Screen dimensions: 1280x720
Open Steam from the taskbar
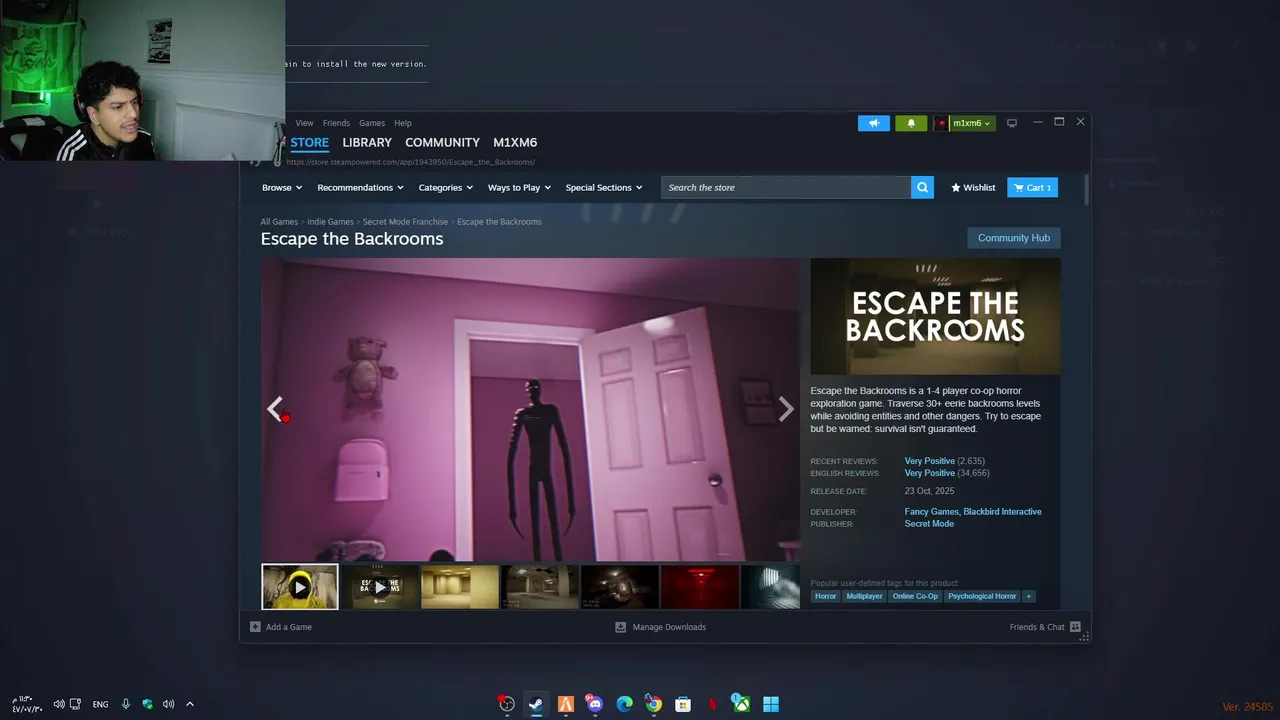coord(536,704)
